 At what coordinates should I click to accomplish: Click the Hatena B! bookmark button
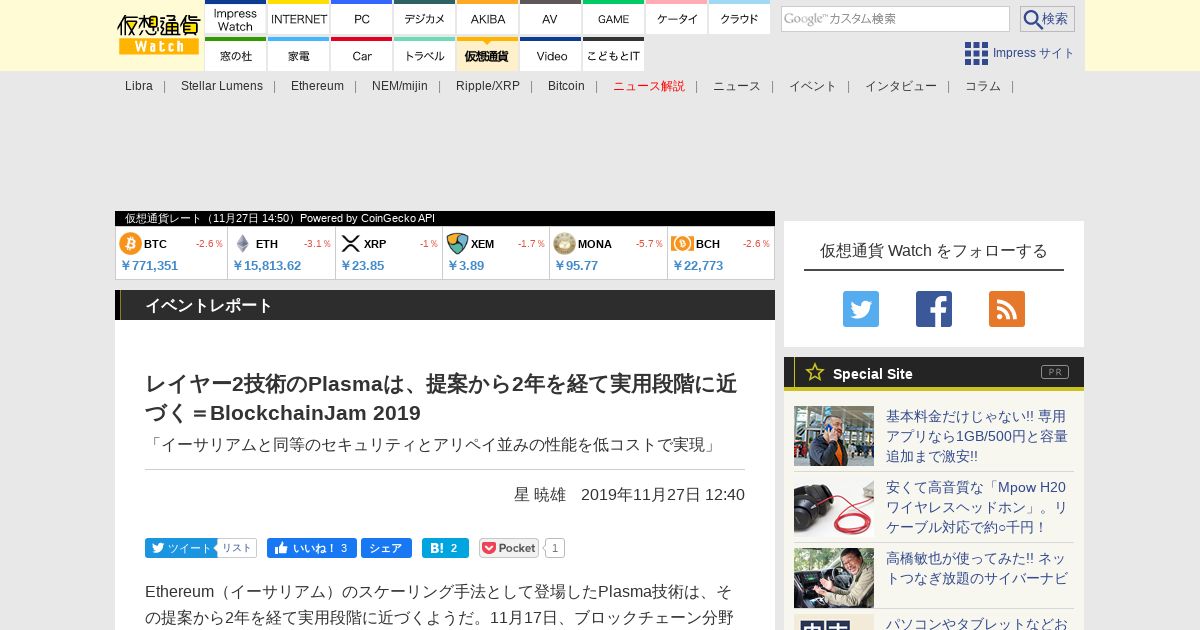tap(445, 548)
